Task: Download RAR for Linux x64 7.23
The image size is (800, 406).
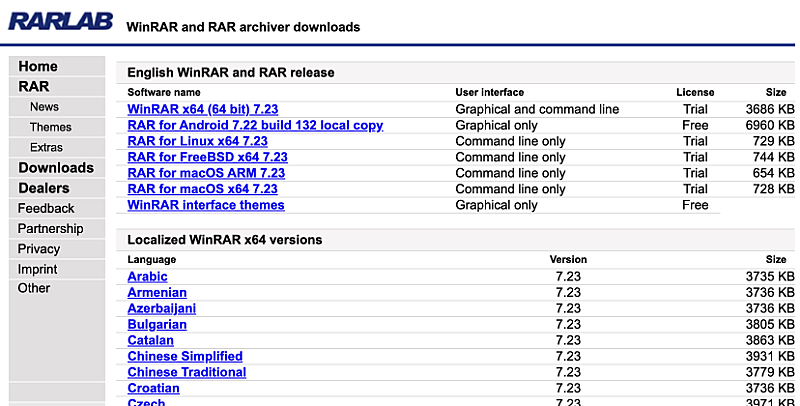Action: click(x=197, y=141)
